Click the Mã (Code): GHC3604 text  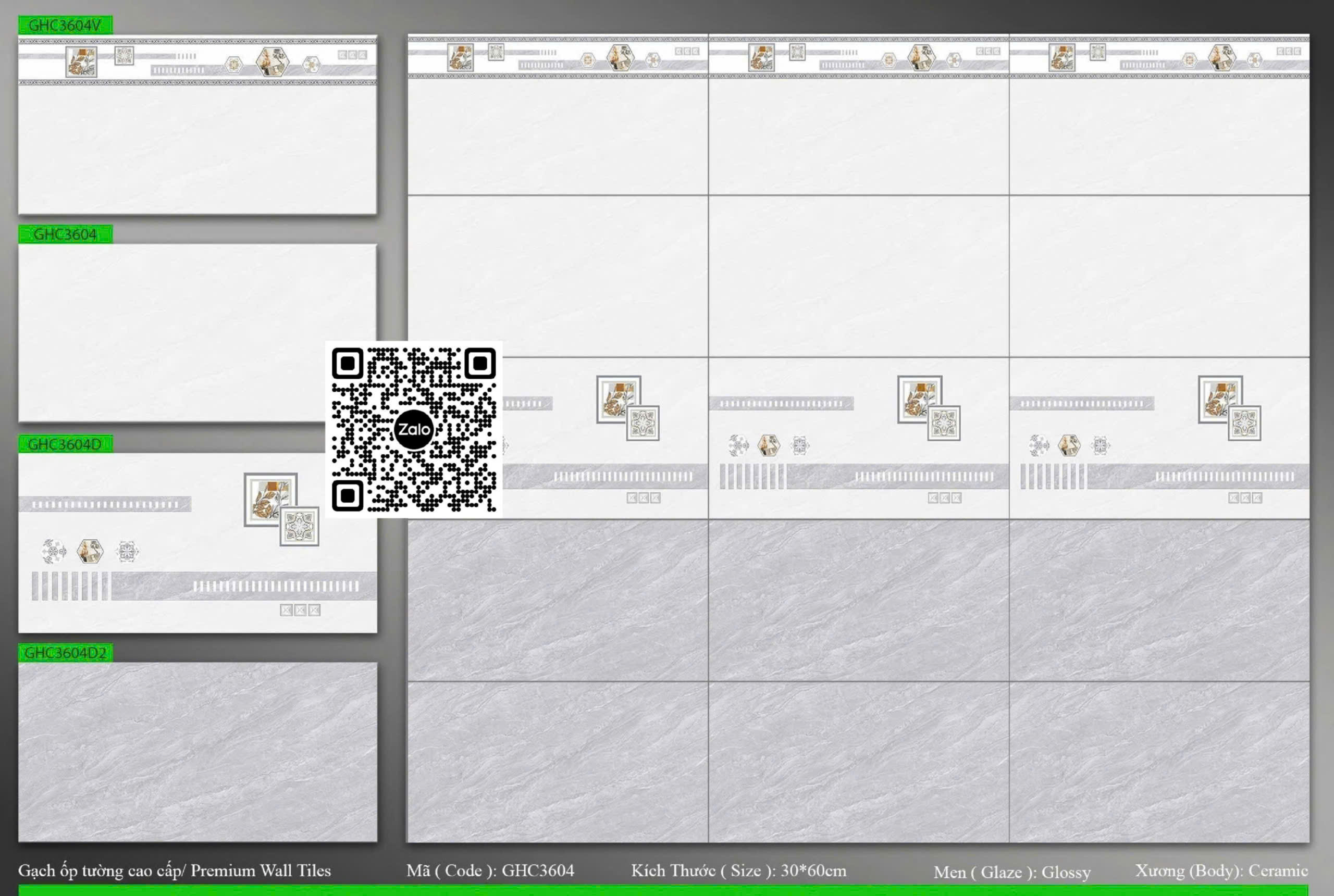tap(490, 870)
